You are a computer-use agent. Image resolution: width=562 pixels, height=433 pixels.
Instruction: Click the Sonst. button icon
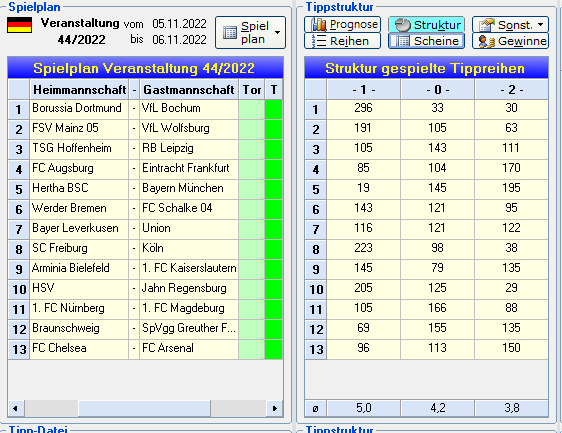[x=487, y=25]
